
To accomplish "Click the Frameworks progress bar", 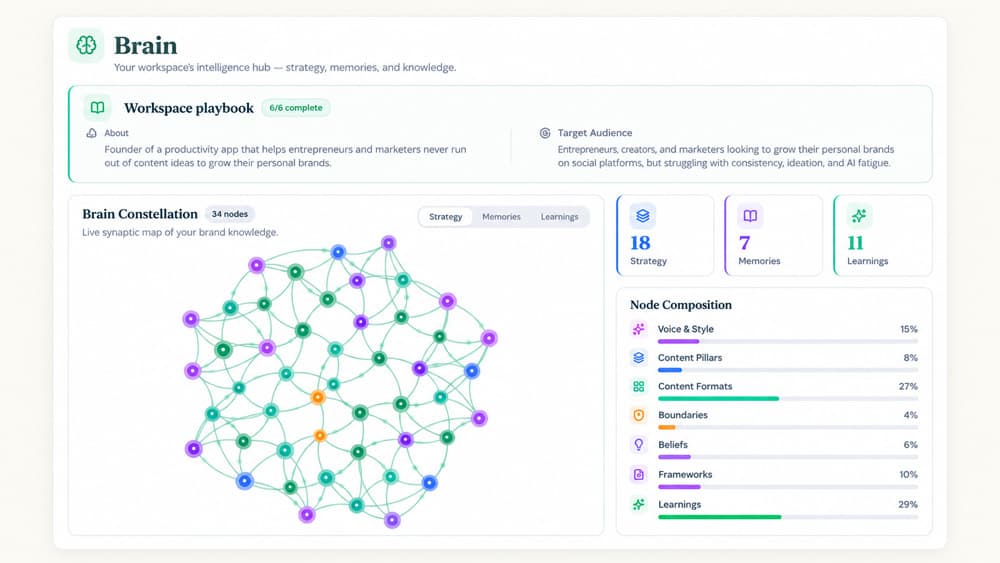I will pyautogui.click(x=788, y=487).
